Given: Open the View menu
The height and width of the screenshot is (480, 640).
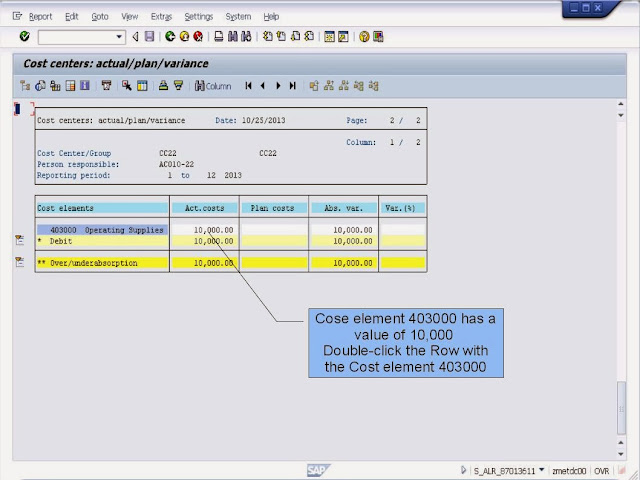Looking at the screenshot, I should (x=129, y=17).
